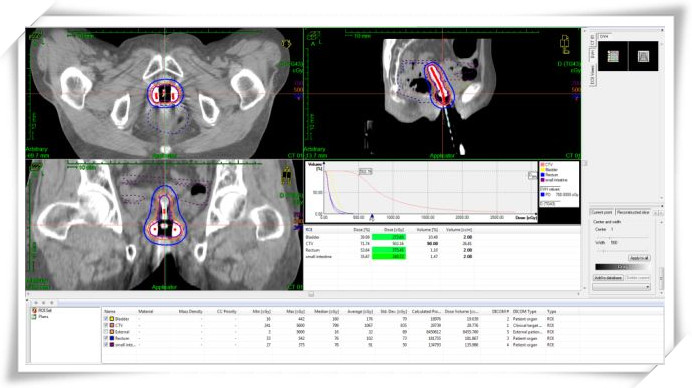The width and height of the screenshot is (692, 388).
Task: Click the orientation figure icon in sagittal view
Action: pyautogui.click(x=565, y=45)
